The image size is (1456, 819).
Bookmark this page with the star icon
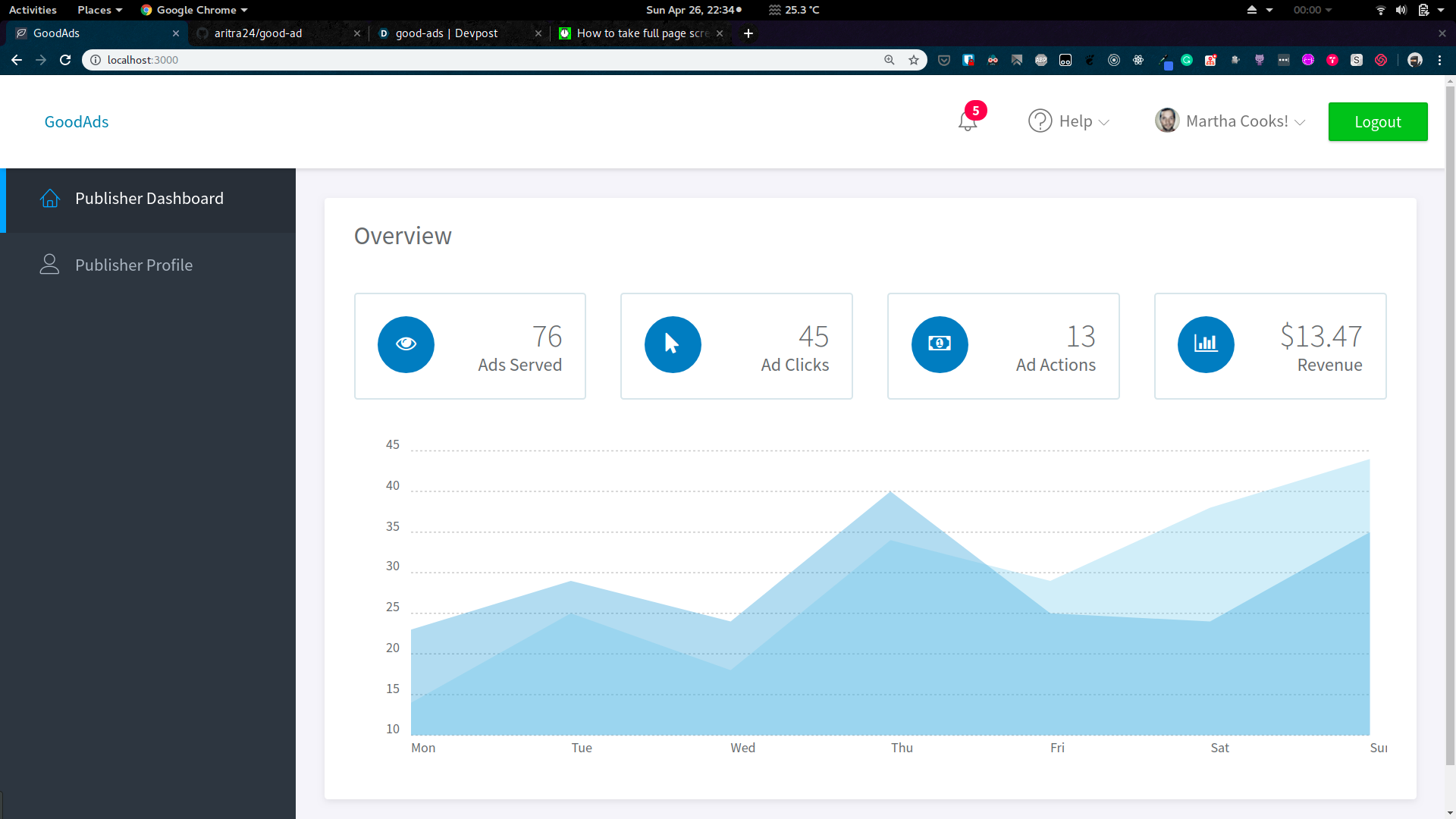coord(914,60)
